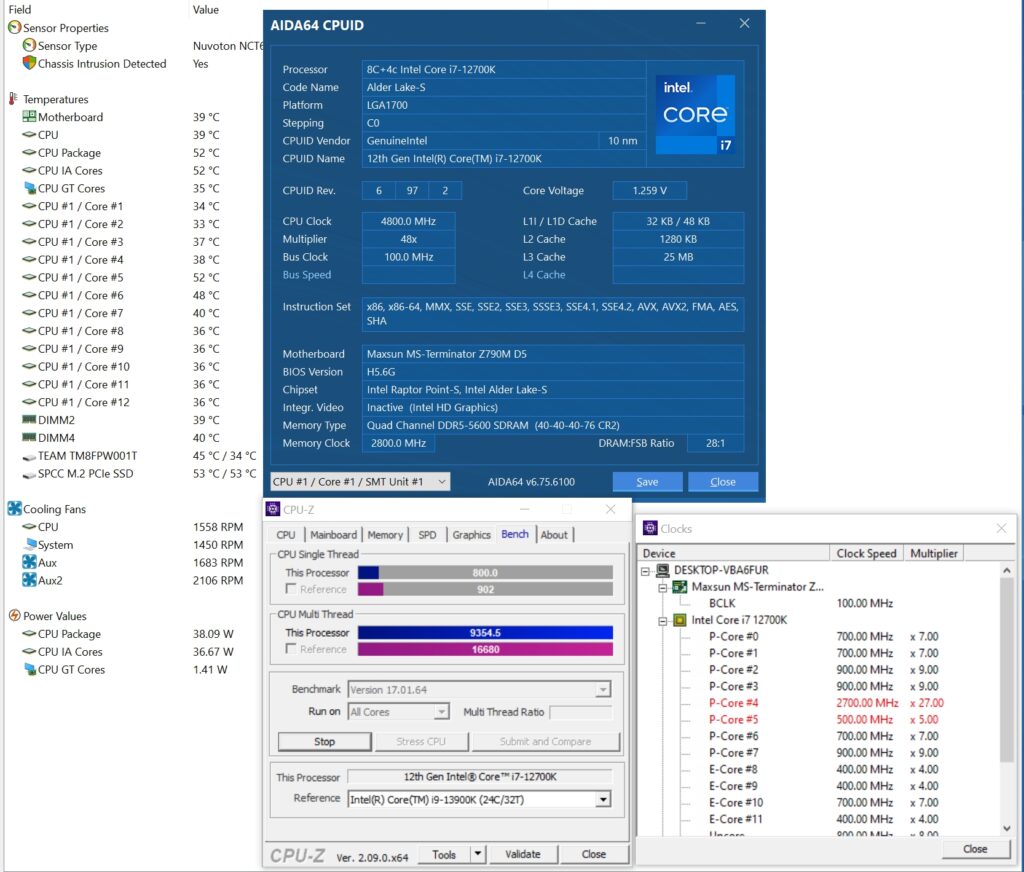
Task: Click the Tools button in CPU-Z
Action: (x=444, y=854)
